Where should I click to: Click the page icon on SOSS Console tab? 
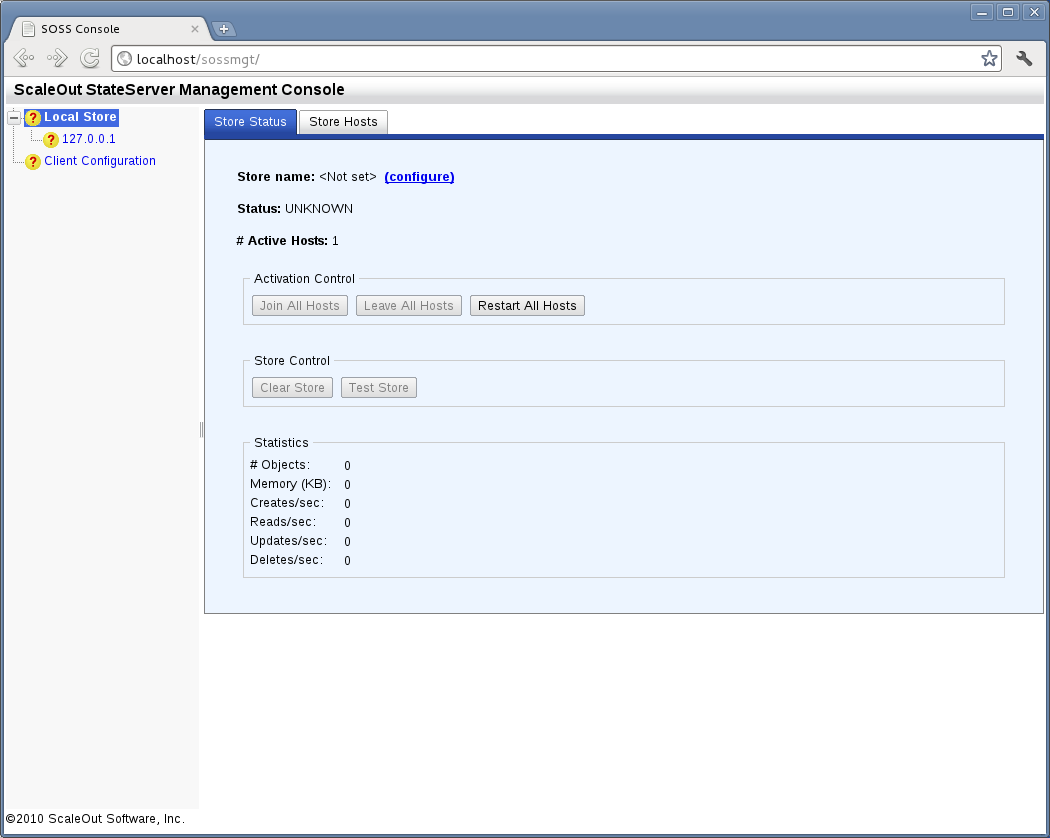(x=28, y=29)
